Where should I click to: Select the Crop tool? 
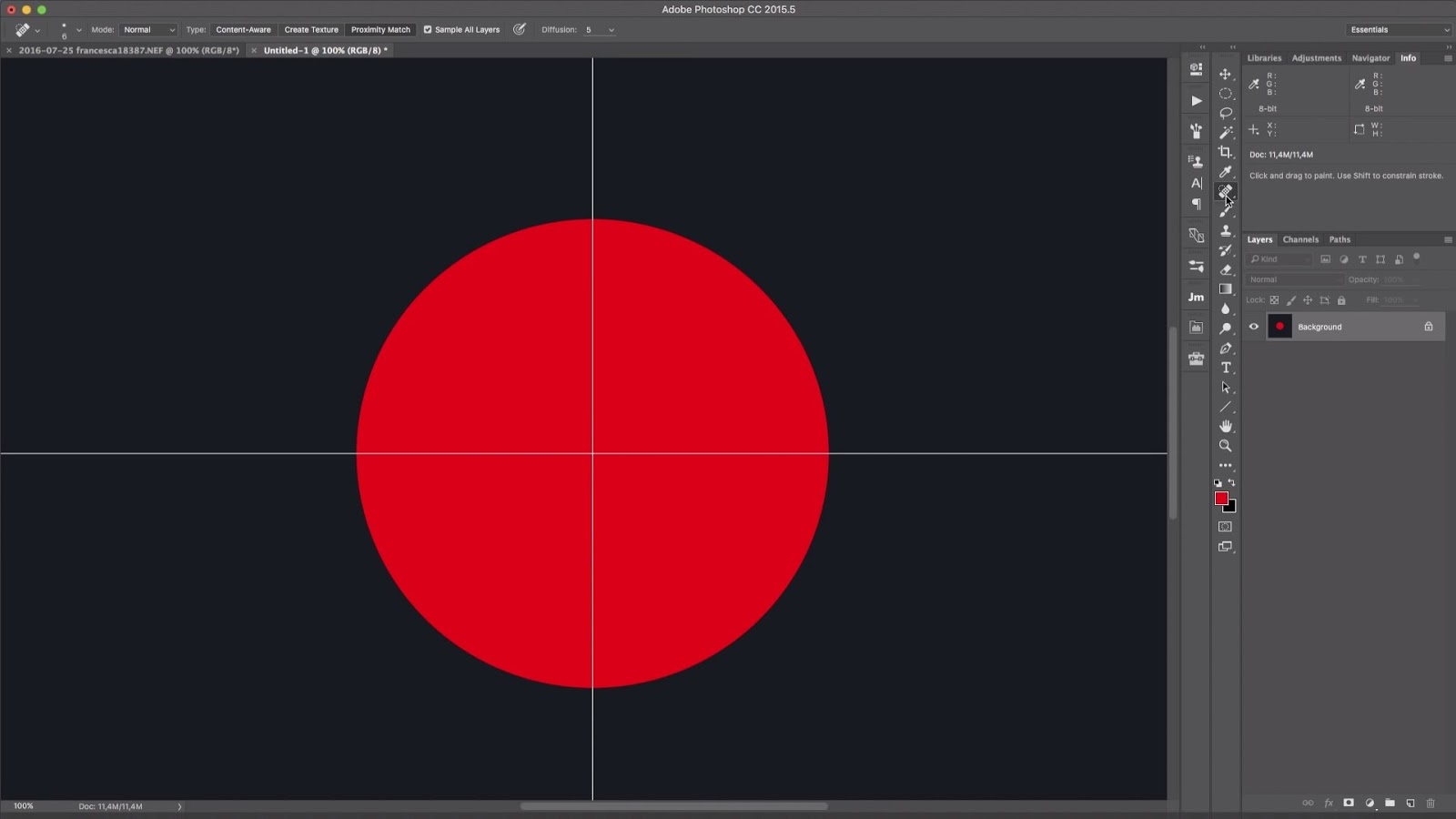coord(1226,152)
